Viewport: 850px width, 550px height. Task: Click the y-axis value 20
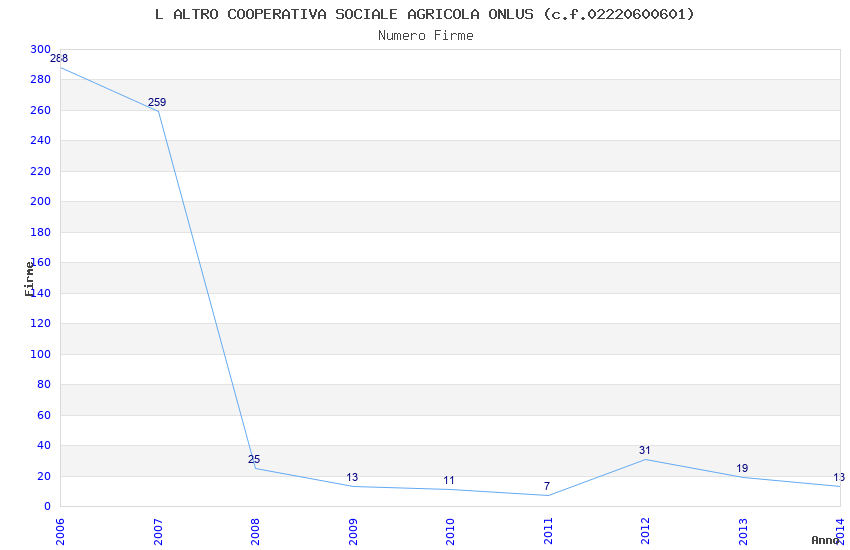coord(44,476)
